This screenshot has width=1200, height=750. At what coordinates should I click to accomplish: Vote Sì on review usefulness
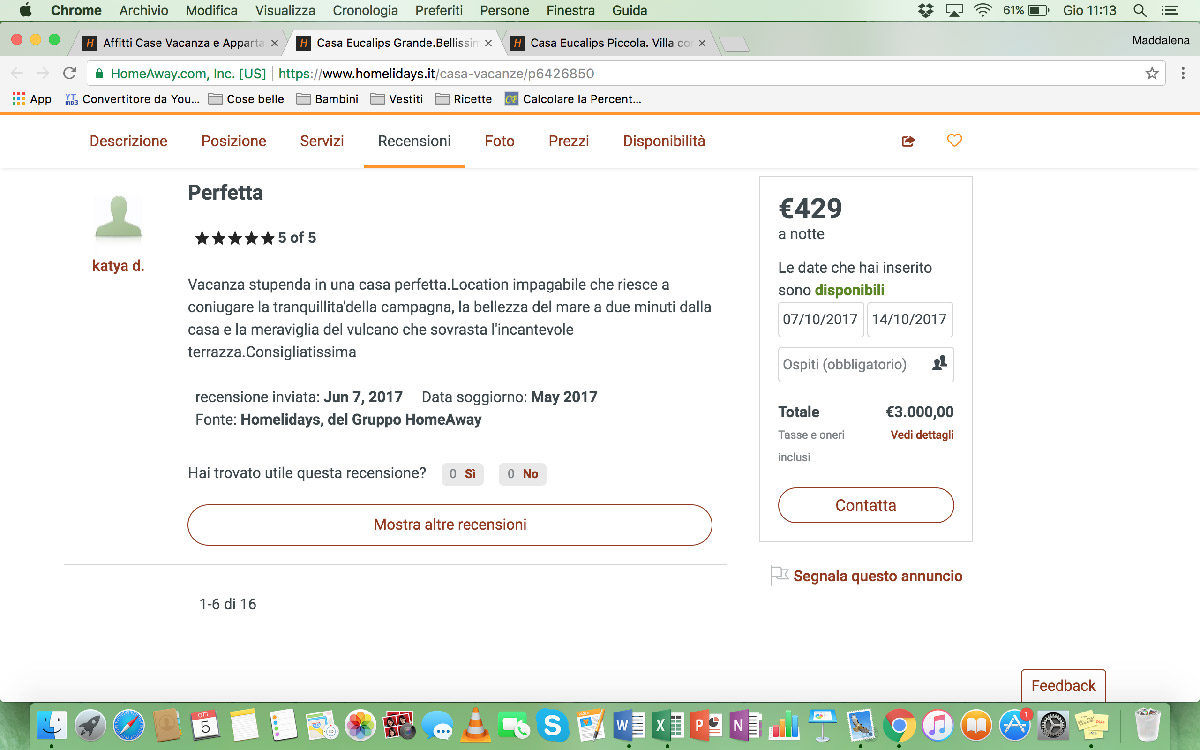463,474
